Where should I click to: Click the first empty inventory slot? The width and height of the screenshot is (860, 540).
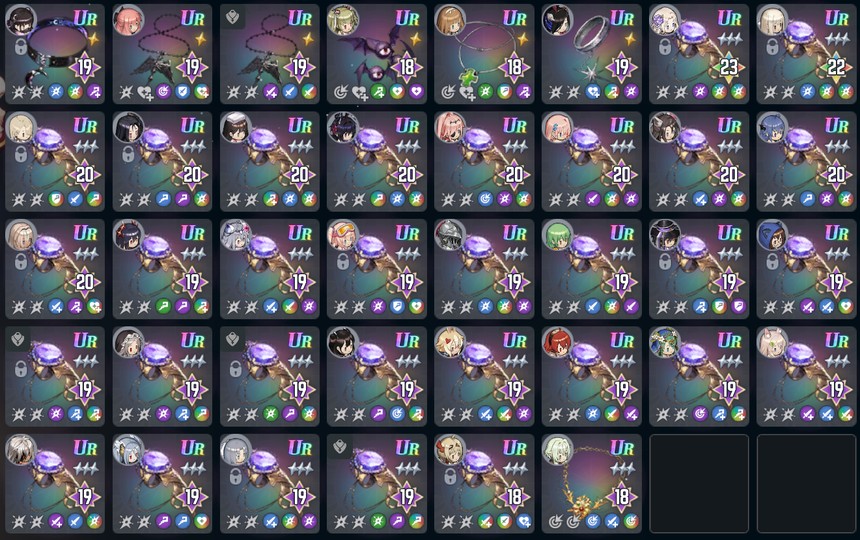point(699,484)
